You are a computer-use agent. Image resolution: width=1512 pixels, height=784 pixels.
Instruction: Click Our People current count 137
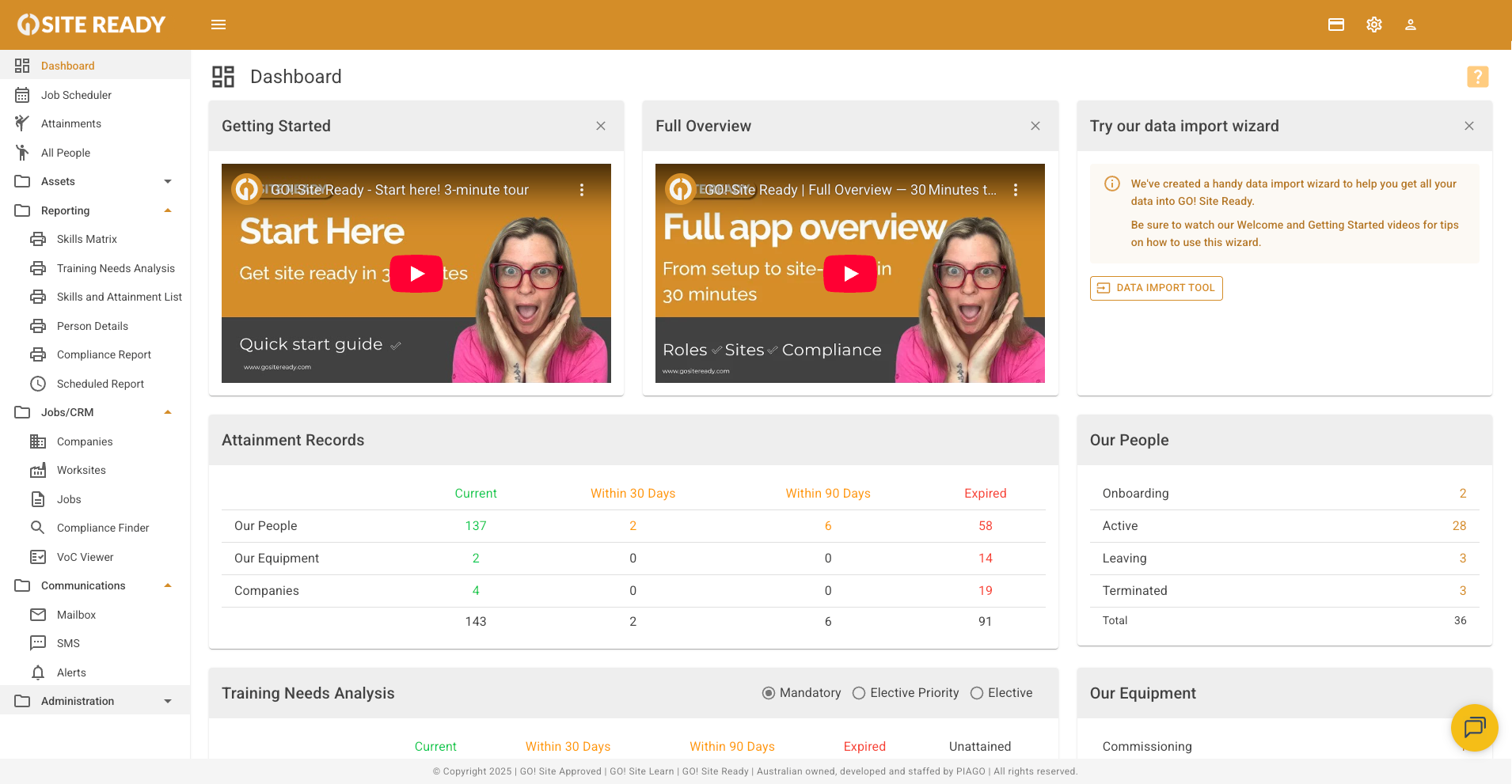coord(476,526)
